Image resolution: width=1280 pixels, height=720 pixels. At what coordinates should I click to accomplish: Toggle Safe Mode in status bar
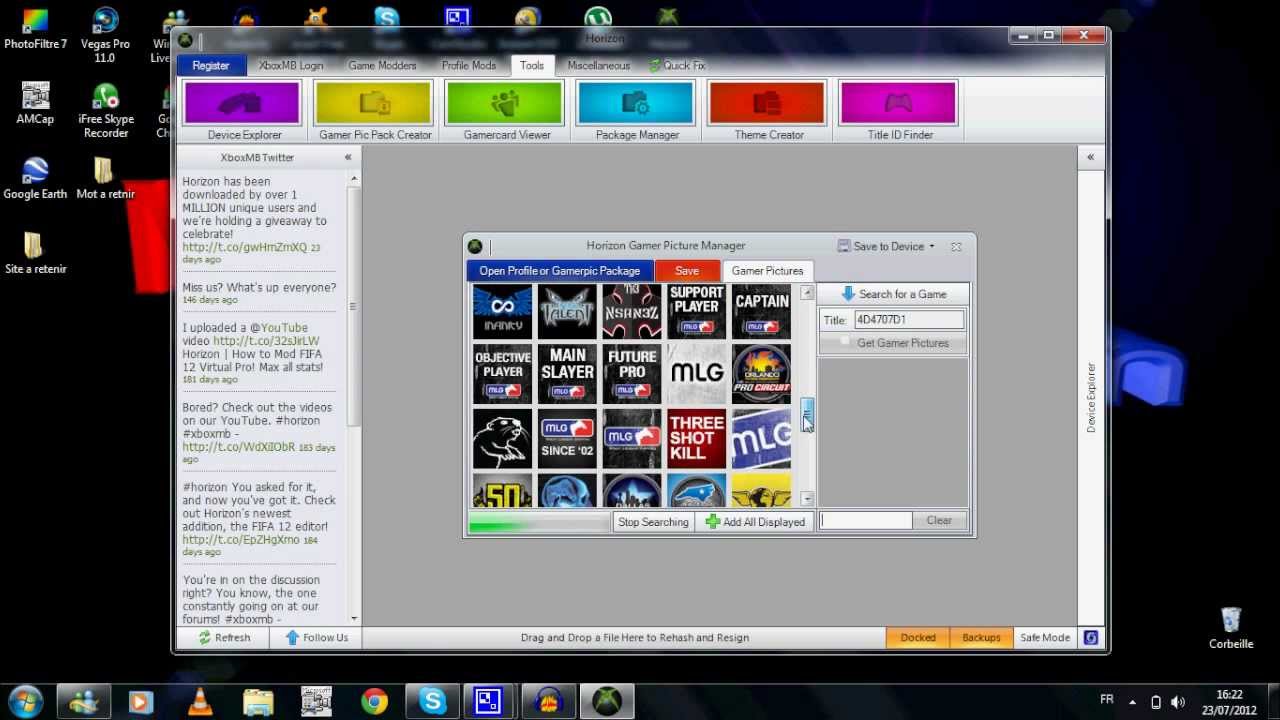[1044, 637]
